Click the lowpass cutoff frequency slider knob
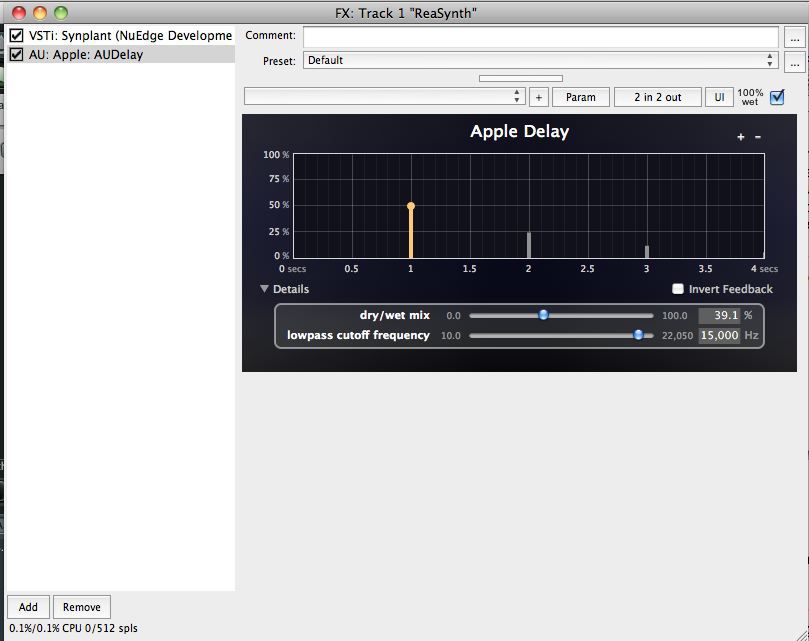Viewport: 809px width, 641px height. point(638,335)
